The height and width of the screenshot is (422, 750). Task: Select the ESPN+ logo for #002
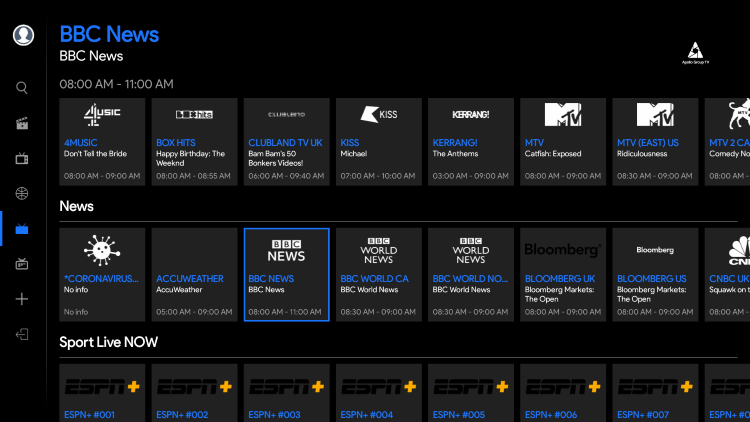pos(194,386)
